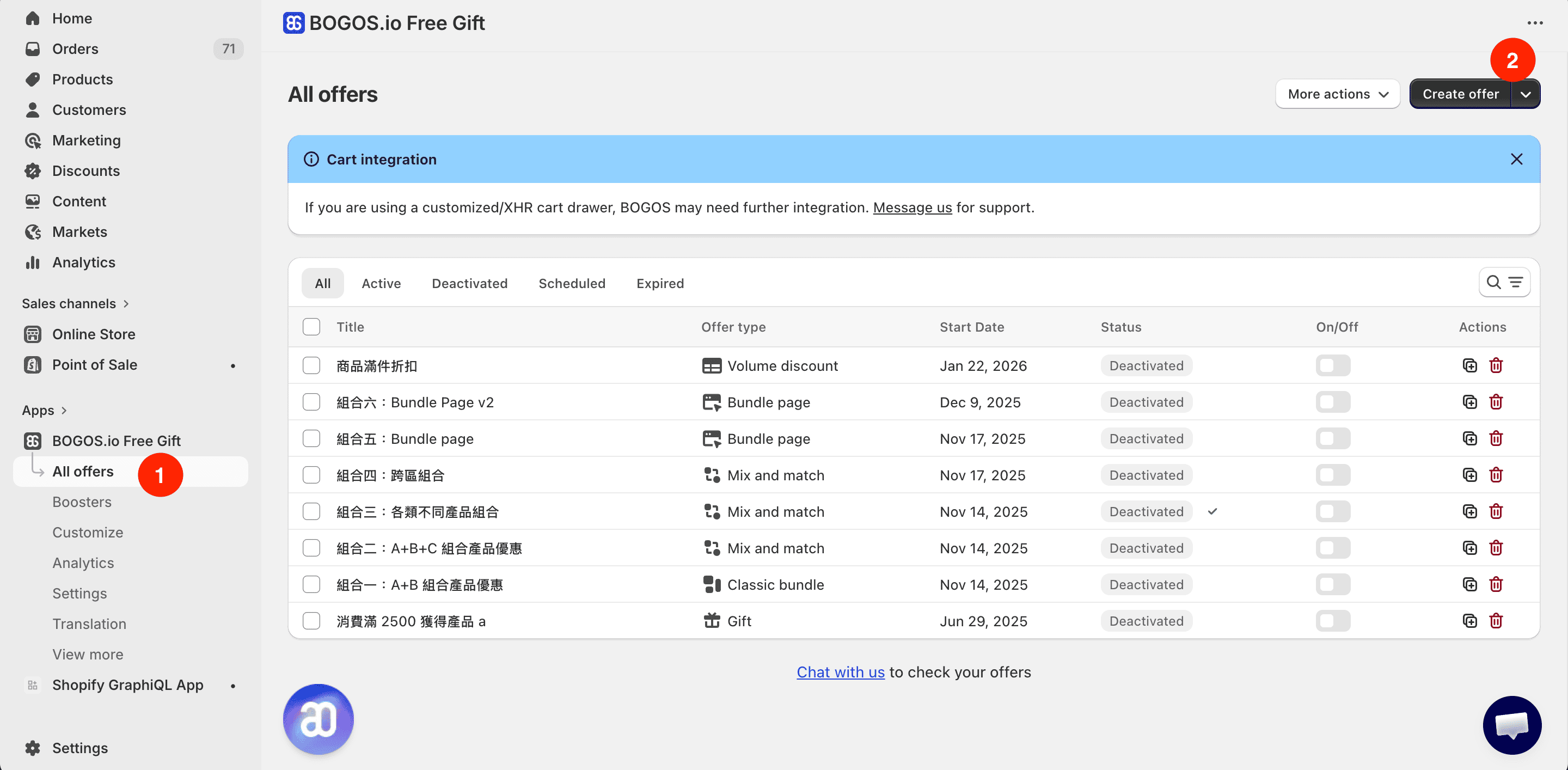
Task: Click the Start Date column header
Action: pos(971,327)
